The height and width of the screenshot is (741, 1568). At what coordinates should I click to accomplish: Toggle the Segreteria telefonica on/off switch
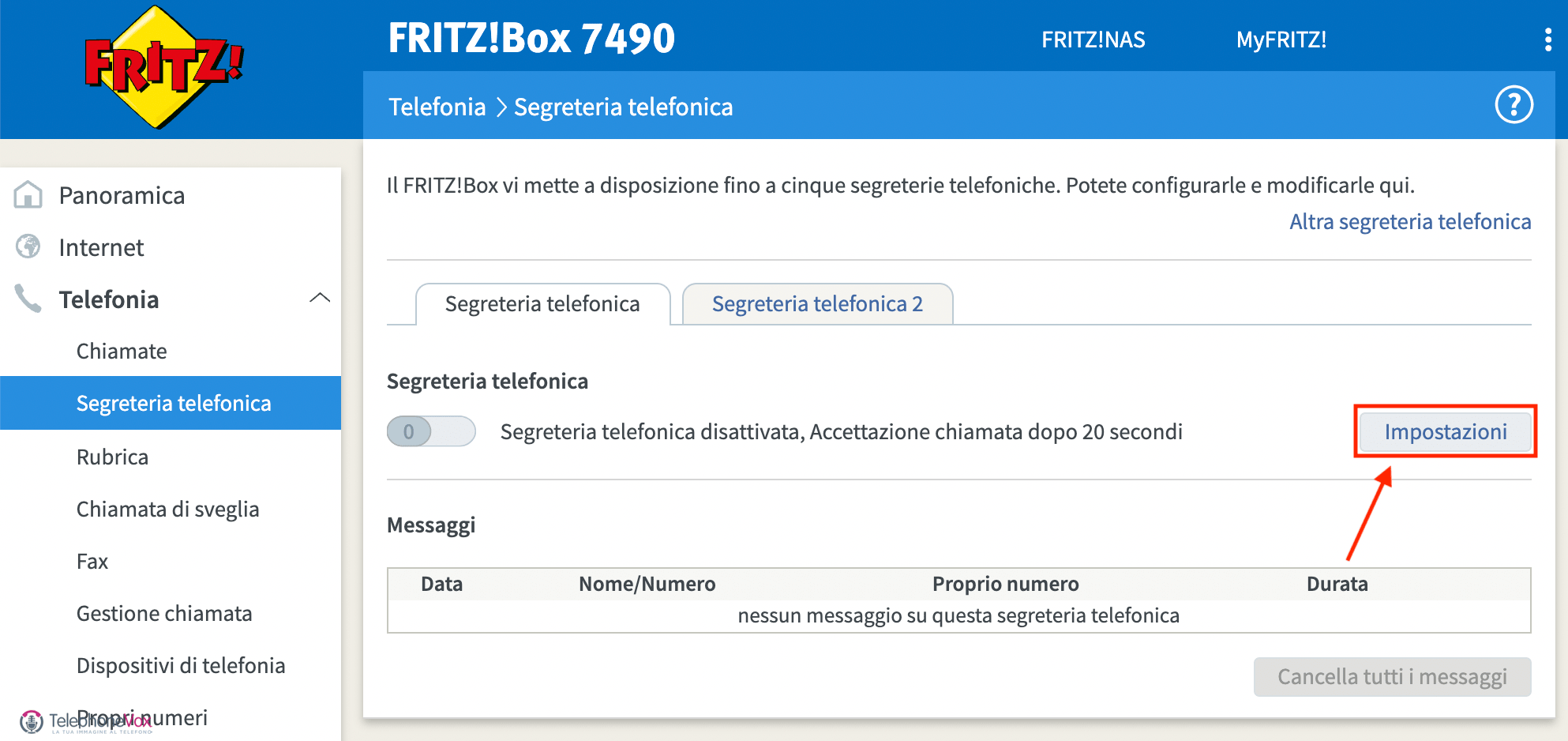pos(431,431)
